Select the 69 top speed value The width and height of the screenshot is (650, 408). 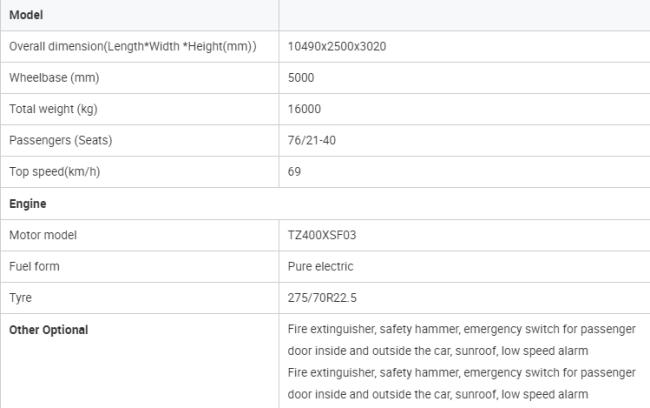tap(294, 171)
